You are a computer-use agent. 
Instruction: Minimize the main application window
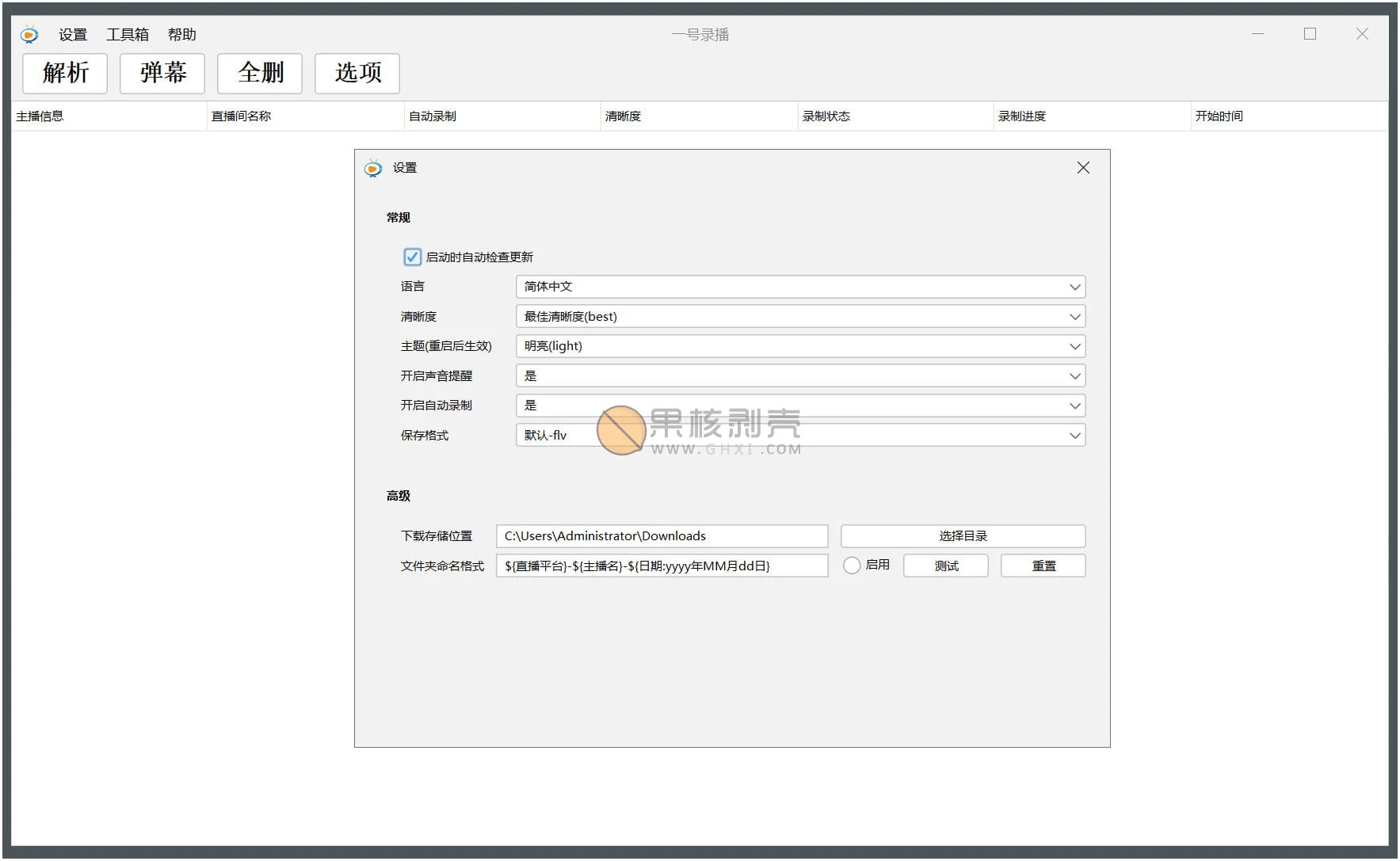1257,34
